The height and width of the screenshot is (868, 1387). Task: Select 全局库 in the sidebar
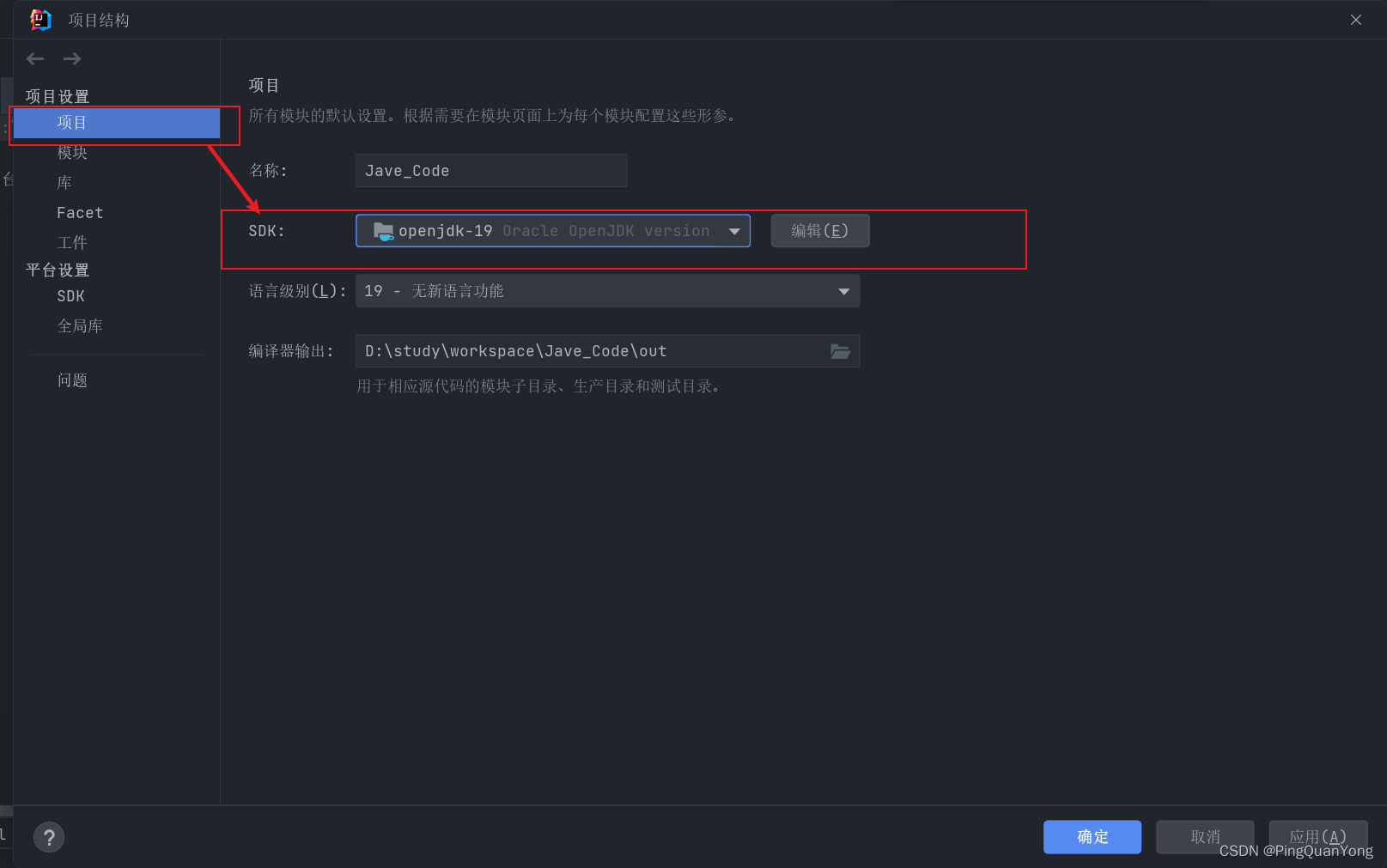pos(80,325)
